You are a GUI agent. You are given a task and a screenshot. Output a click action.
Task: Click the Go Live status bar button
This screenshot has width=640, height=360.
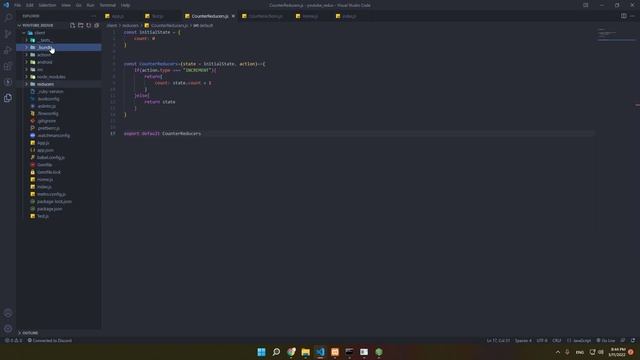606,340
